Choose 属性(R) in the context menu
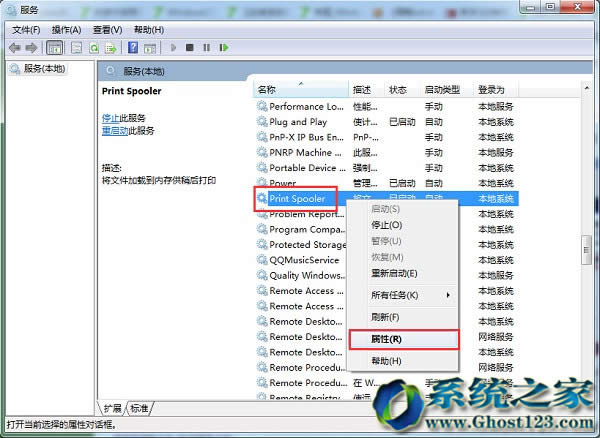Viewport: 600px width, 438px height. coord(404,339)
